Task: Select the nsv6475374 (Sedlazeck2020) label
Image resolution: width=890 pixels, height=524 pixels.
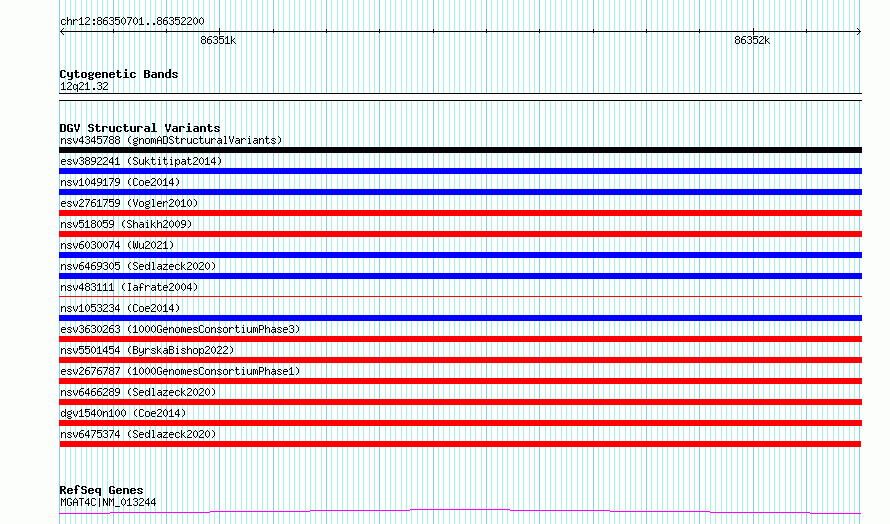Action: tap(138, 434)
